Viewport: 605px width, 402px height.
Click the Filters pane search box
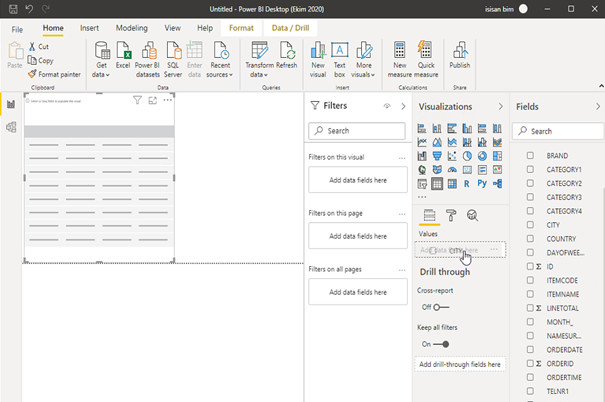click(357, 131)
